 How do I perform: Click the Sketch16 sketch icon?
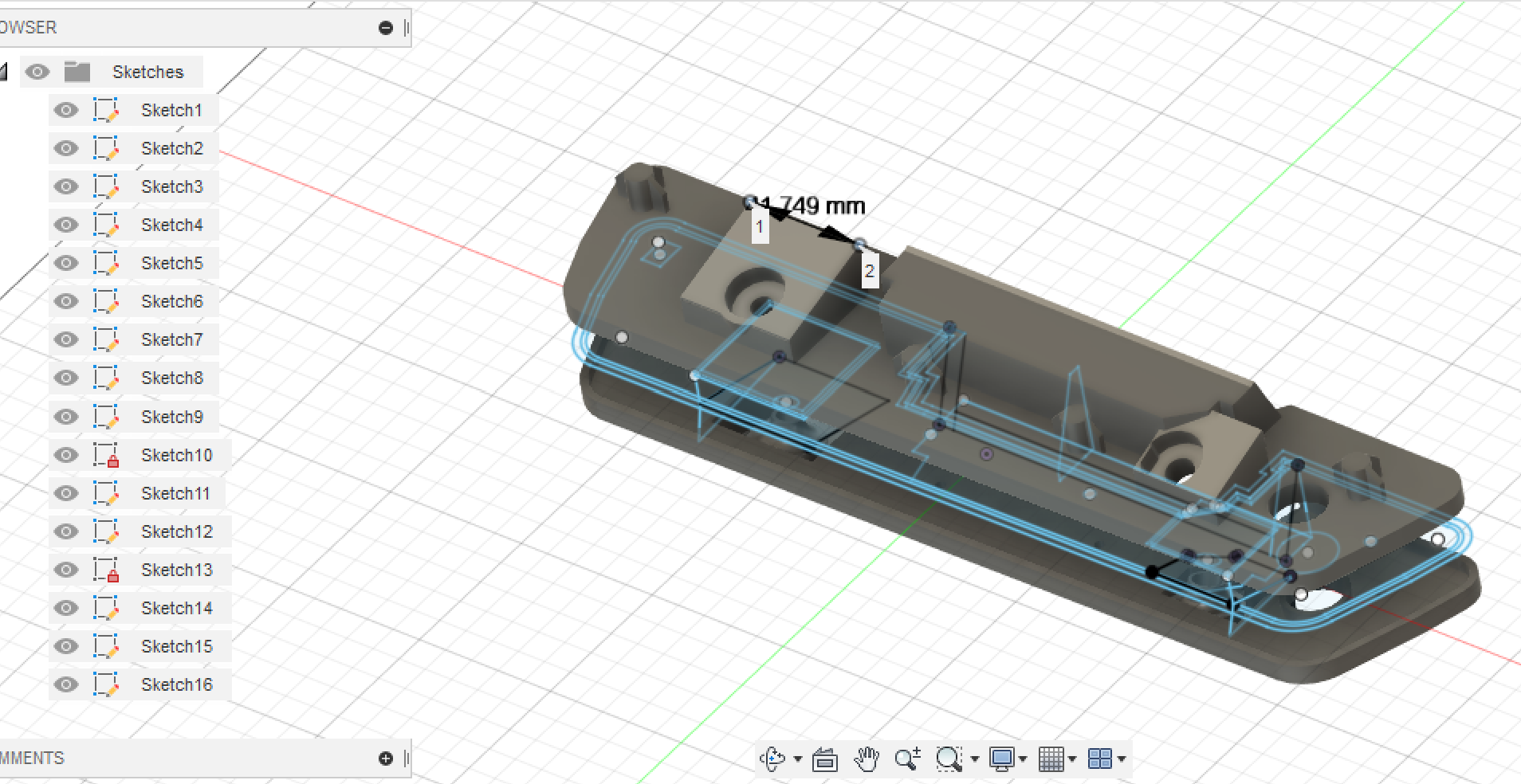coord(106,684)
